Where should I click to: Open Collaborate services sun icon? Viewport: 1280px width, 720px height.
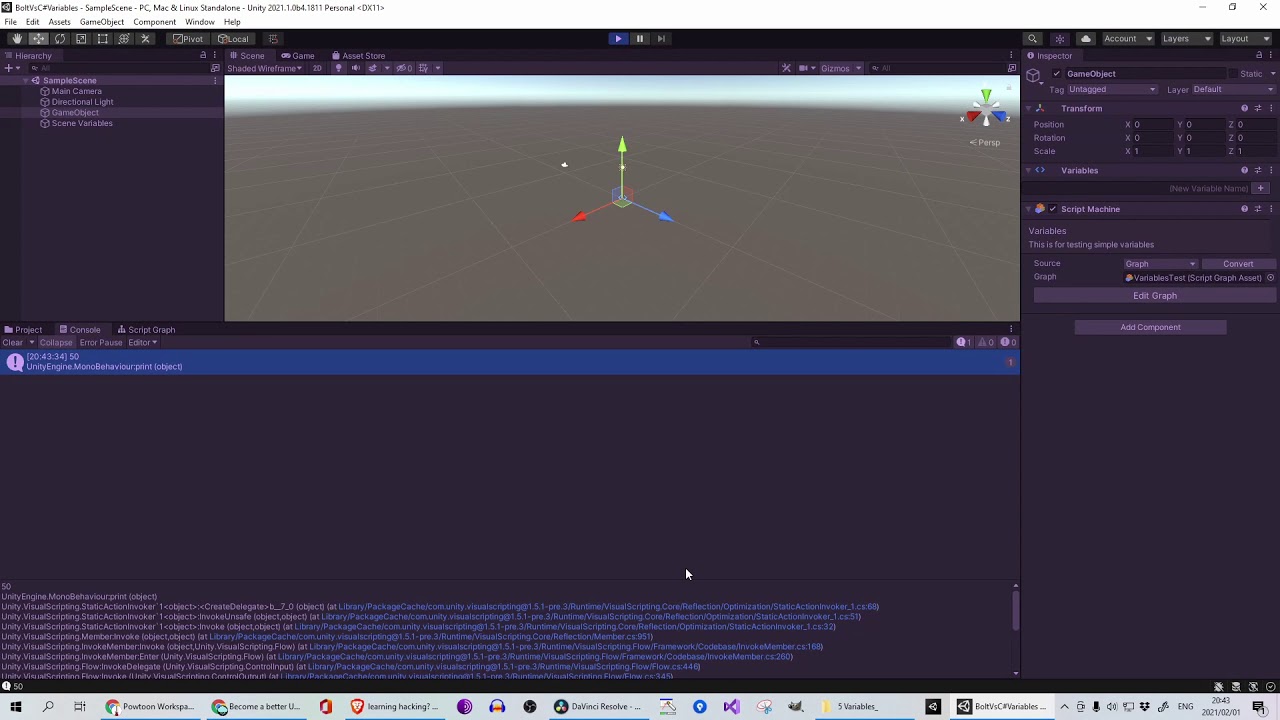1060,39
